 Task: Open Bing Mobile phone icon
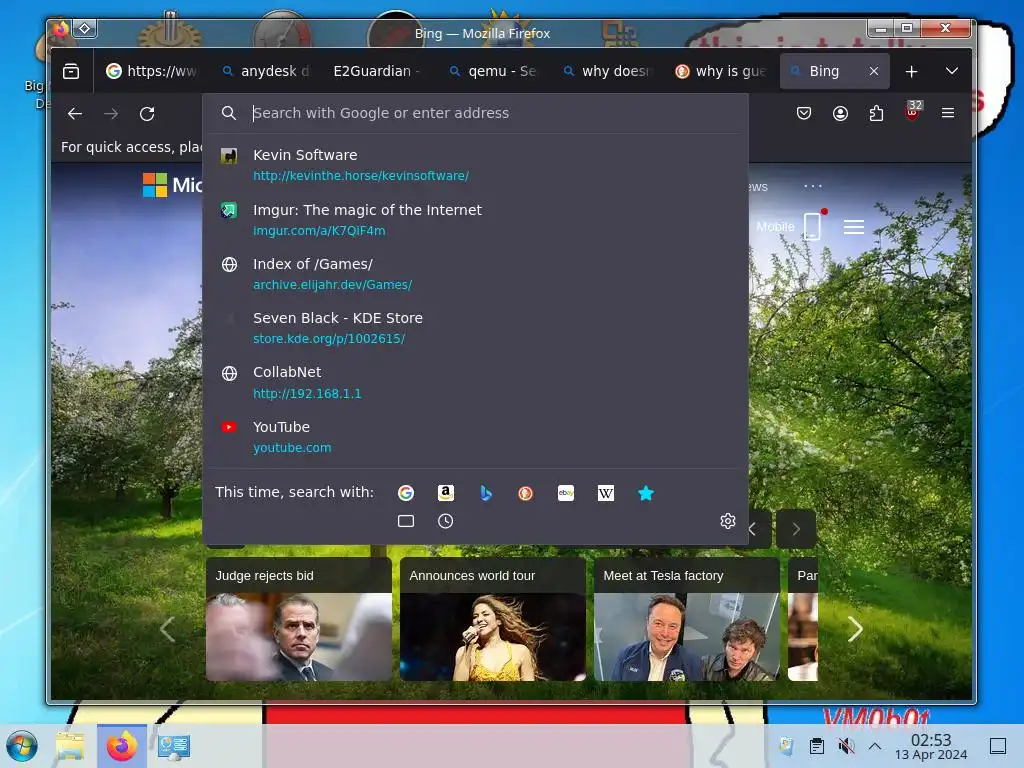(x=812, y=226)
